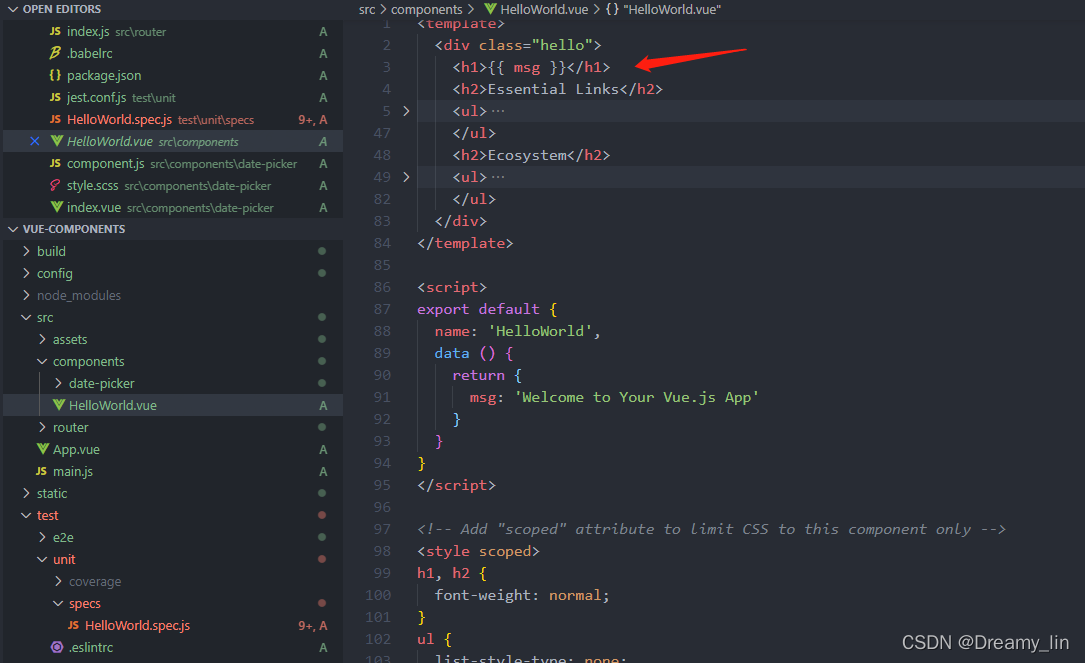Viewport: 1085px width, 663px height.
Task: Click the export default statement on line 87
Action: point(478,309)
